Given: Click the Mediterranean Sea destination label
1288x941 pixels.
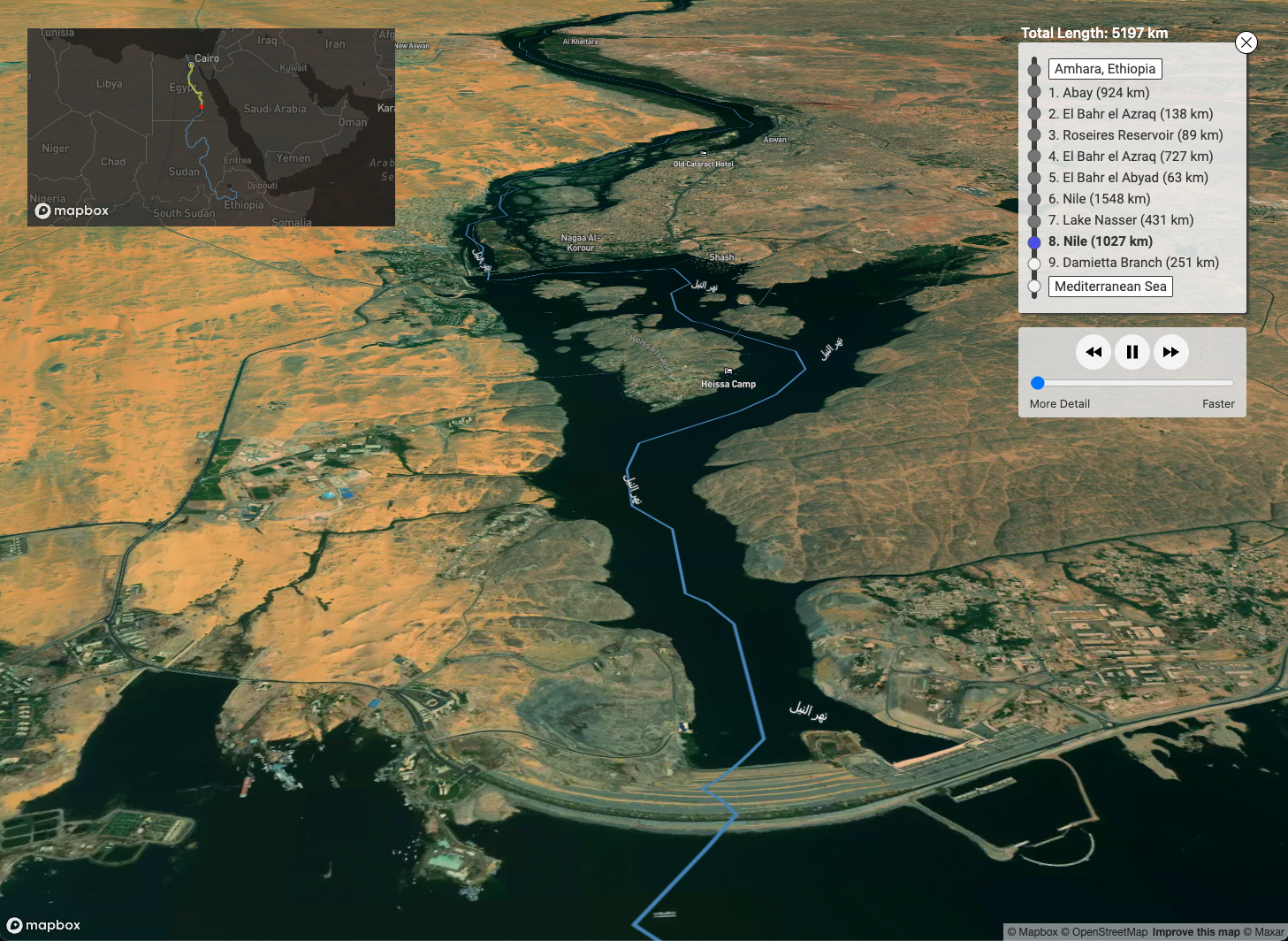Looking at the screenshot, I should (x=1109, y=287).
